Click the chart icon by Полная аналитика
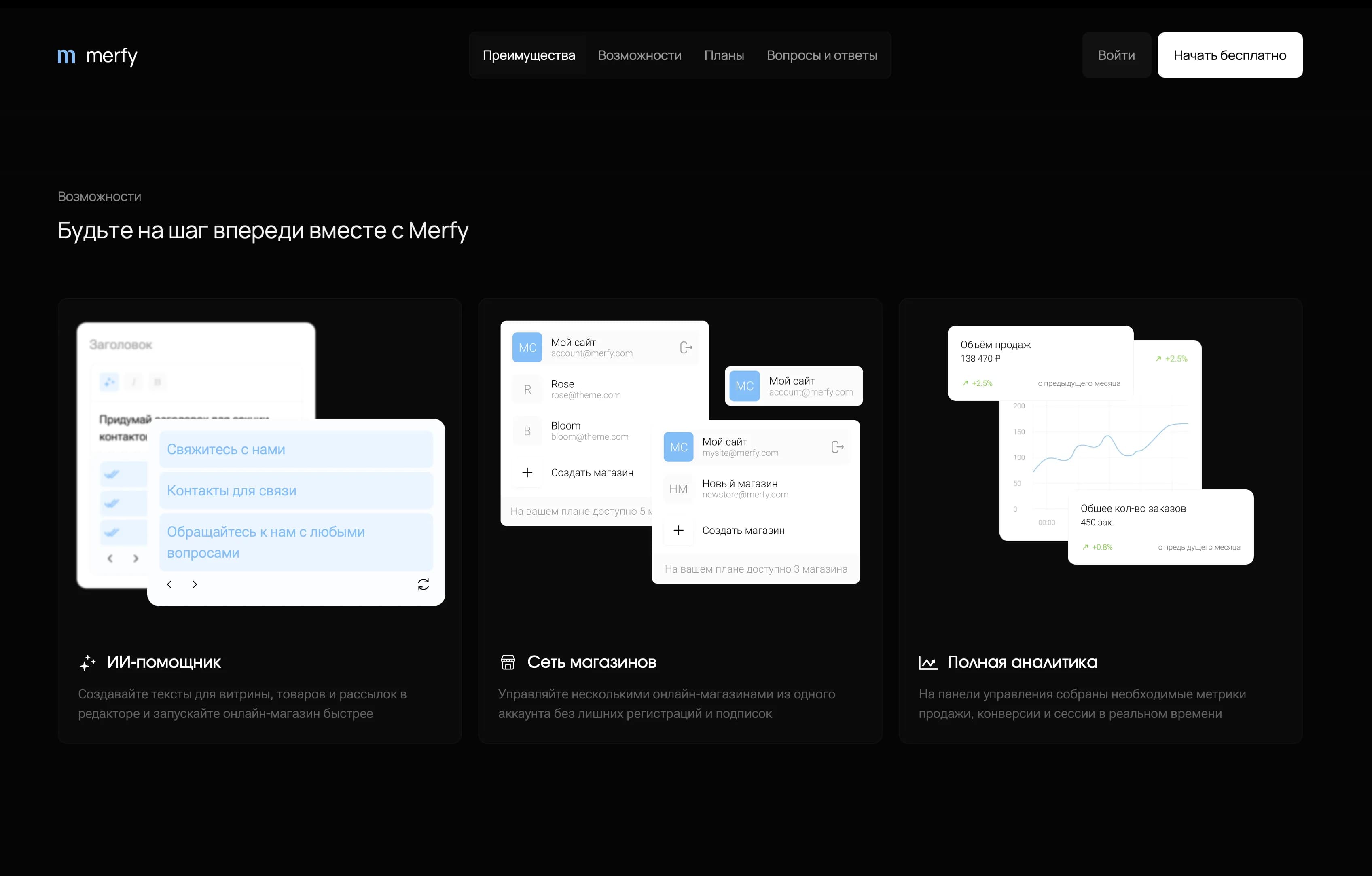1372x876 pixels. pos(928,662)
